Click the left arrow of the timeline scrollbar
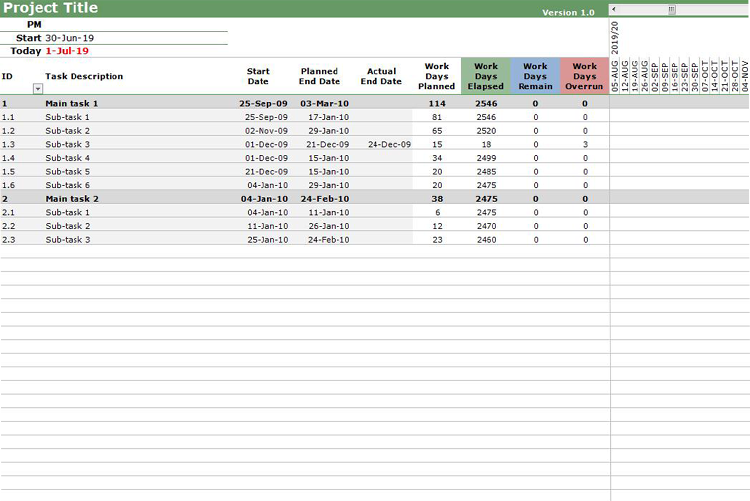Screen dimensions: 750x501 (x=614, y=10)
